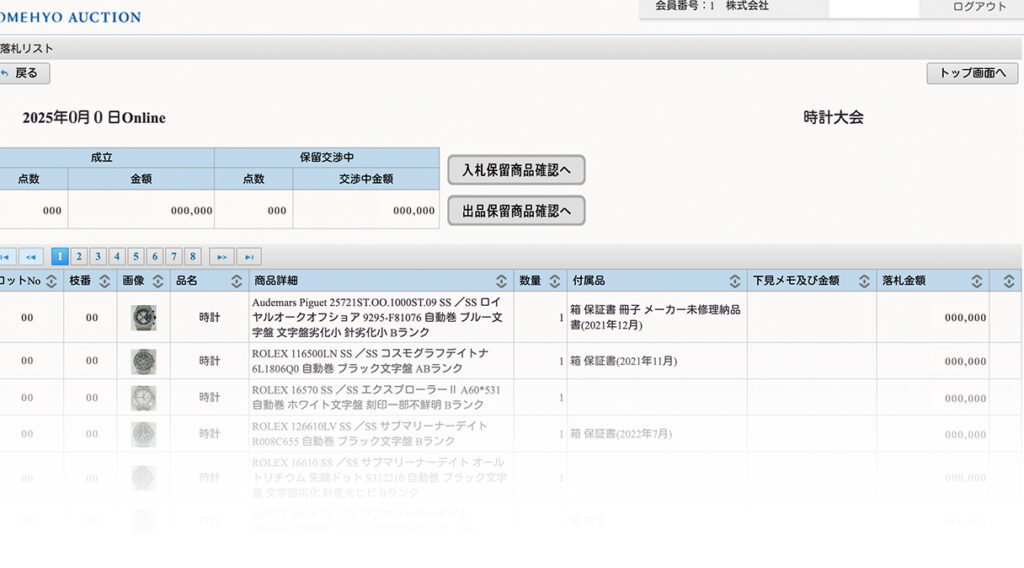Open page 2 of the list
This screenshot has width=1024, height=568.
[x=79, y=256]
